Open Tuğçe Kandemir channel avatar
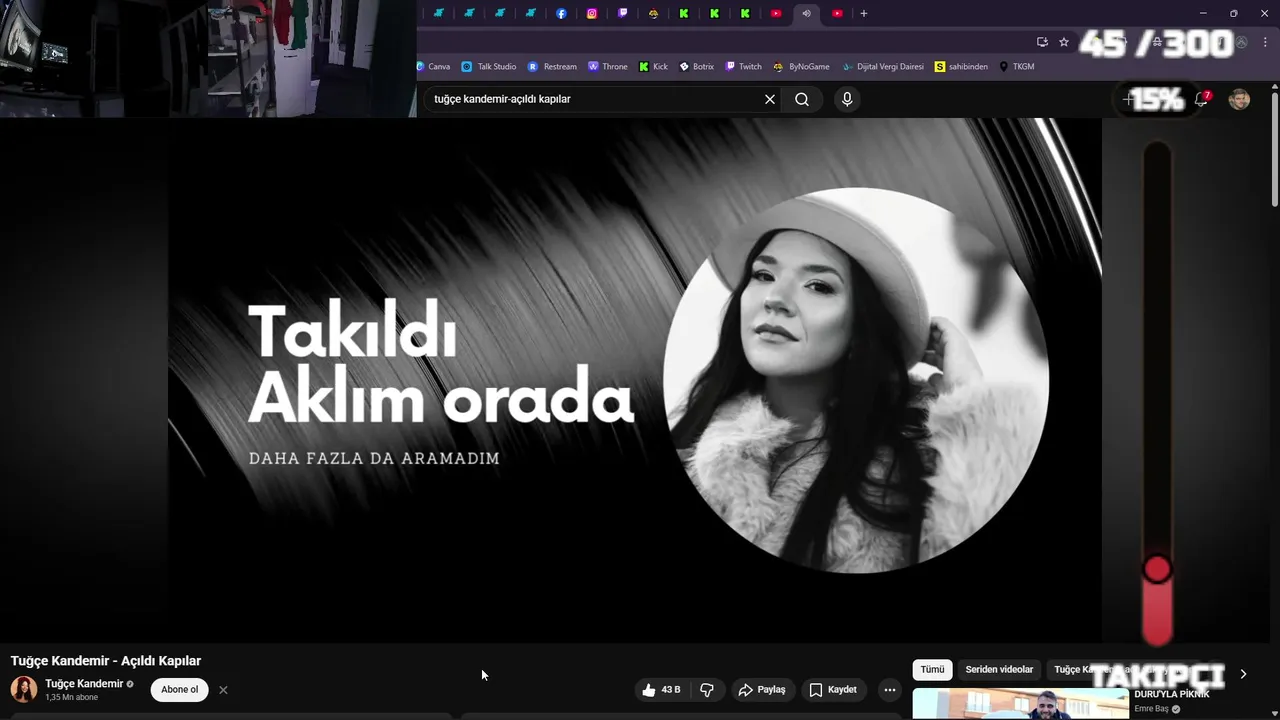 pyautogui.click(x=24, y=689)
